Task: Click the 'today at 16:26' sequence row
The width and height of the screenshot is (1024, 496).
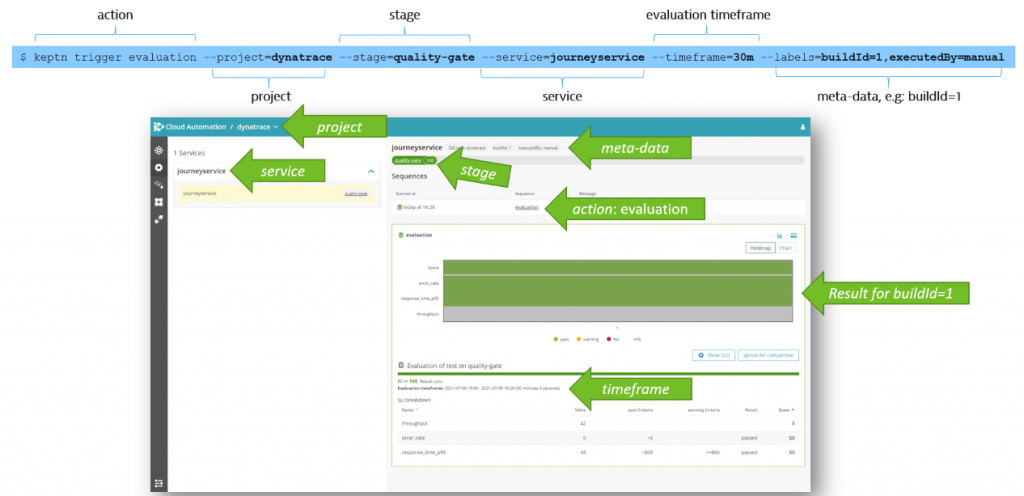Action: click(x=598, y=207)
